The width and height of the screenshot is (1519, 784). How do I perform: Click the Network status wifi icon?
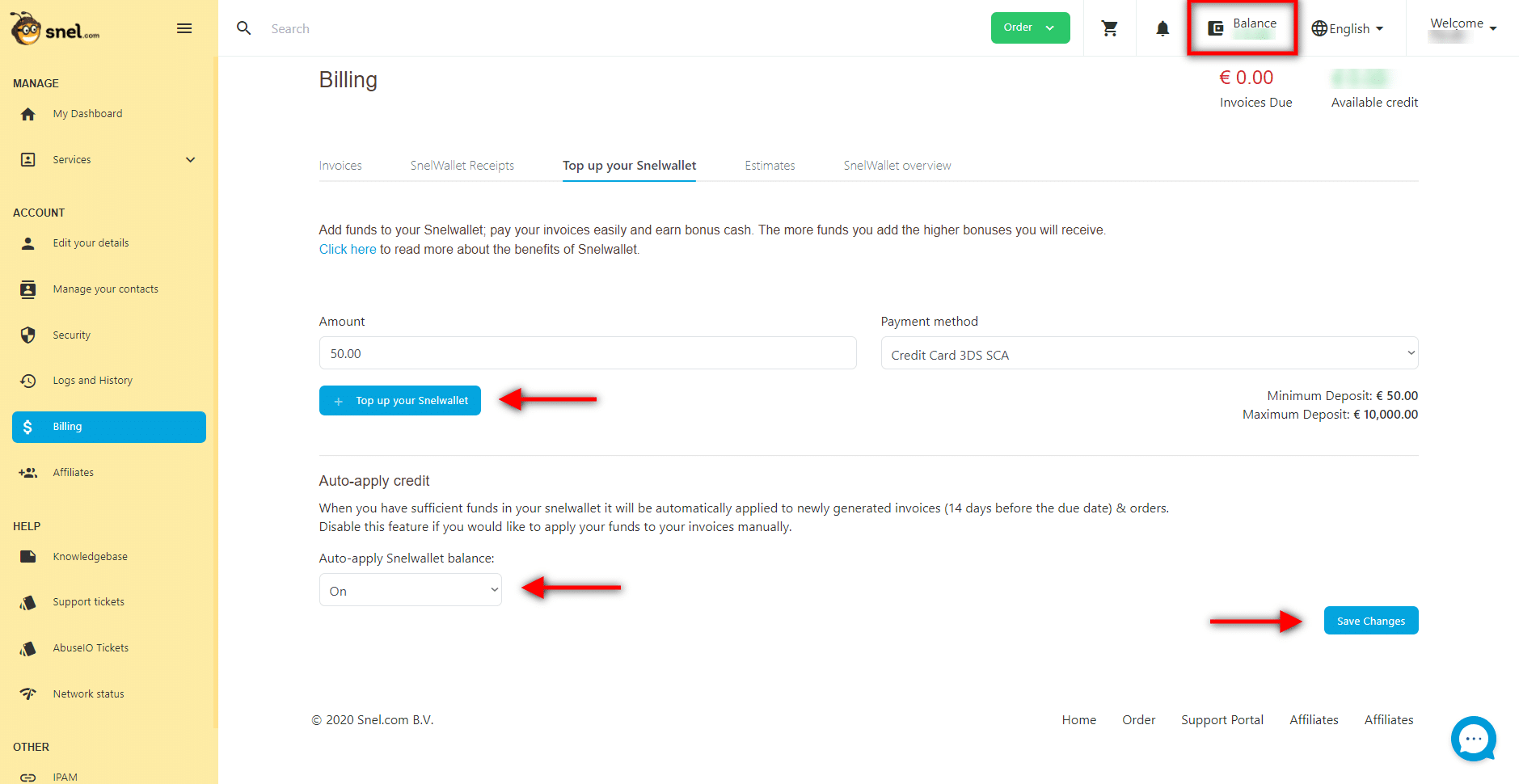28,693
